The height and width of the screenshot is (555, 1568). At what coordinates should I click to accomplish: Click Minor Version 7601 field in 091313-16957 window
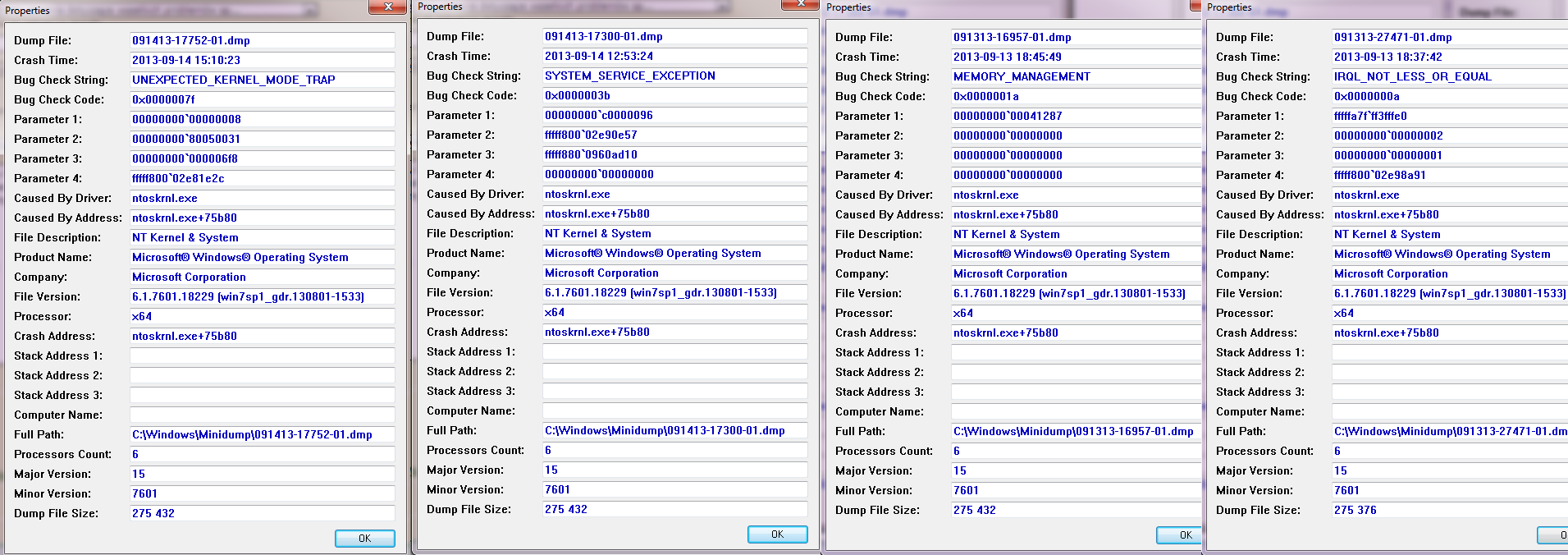[1077, 490]
